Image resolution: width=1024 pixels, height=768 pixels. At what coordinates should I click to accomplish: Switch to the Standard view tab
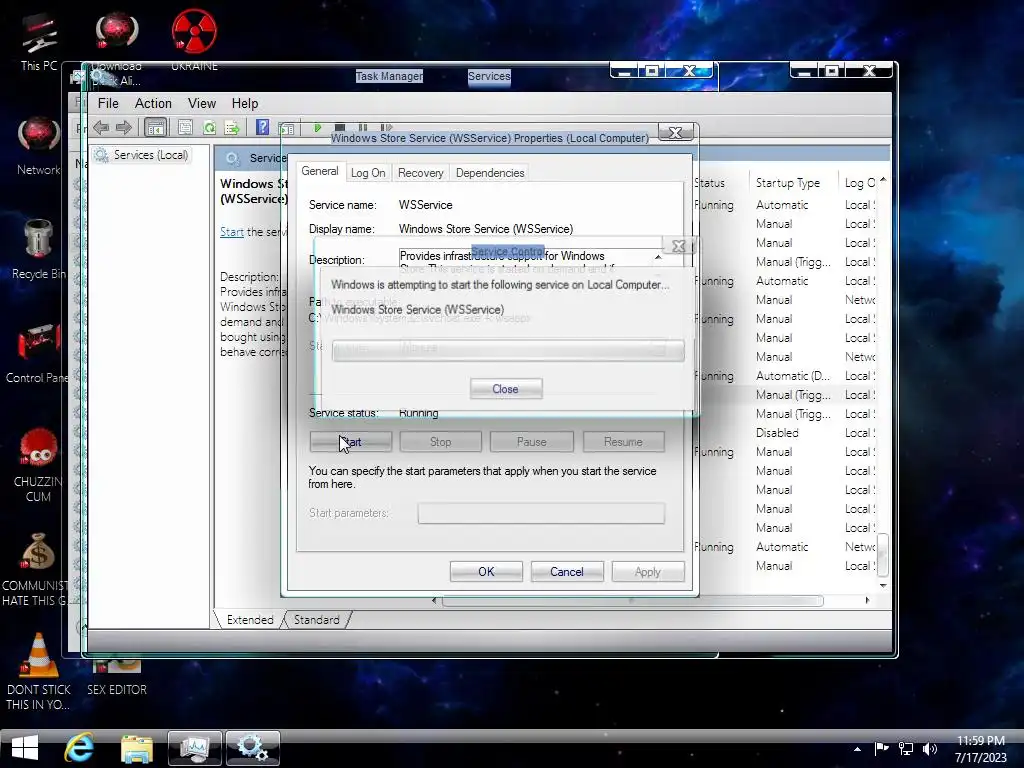tap(317, 619)
